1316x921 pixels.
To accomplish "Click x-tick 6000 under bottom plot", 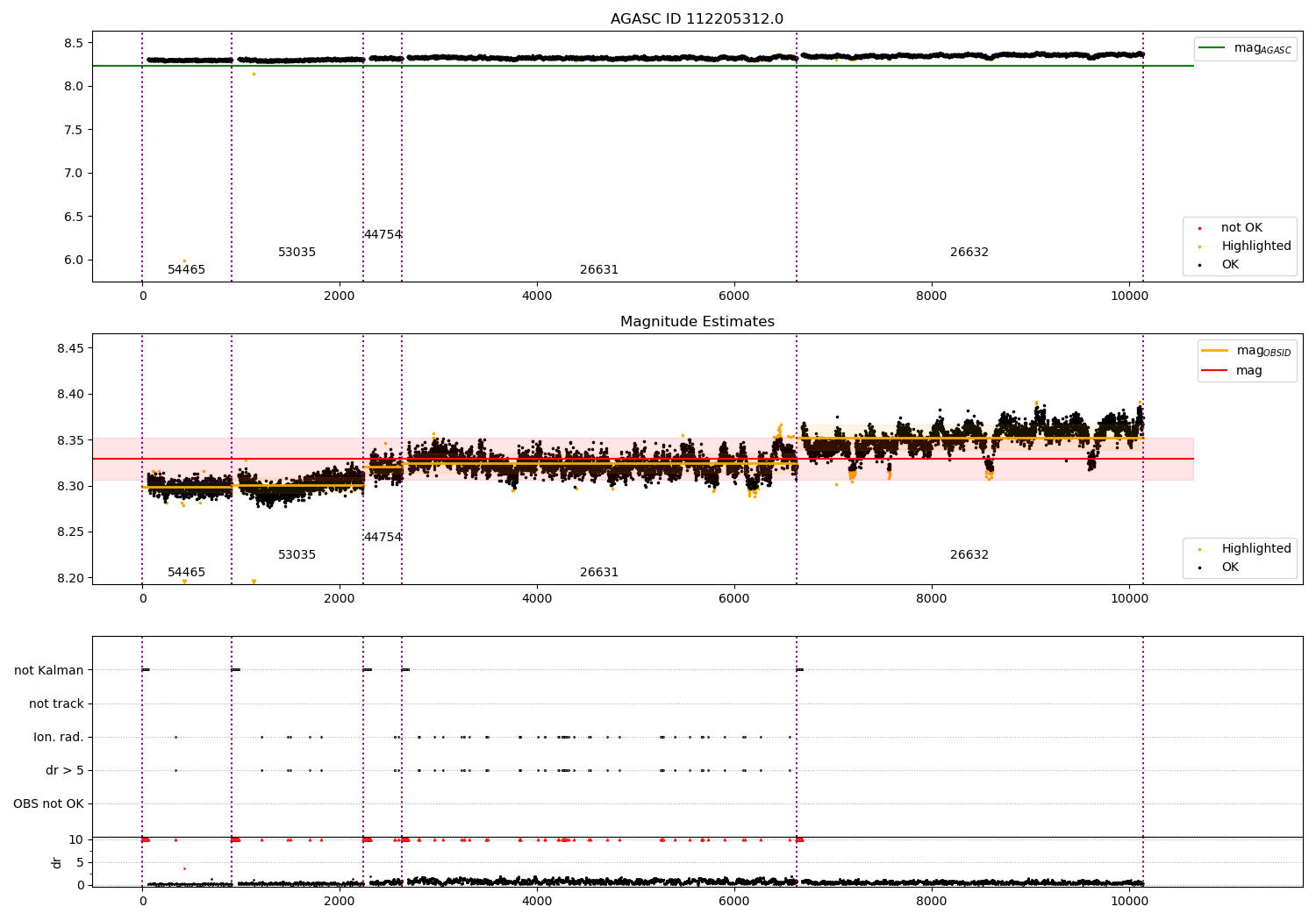I will coord(734,902).
